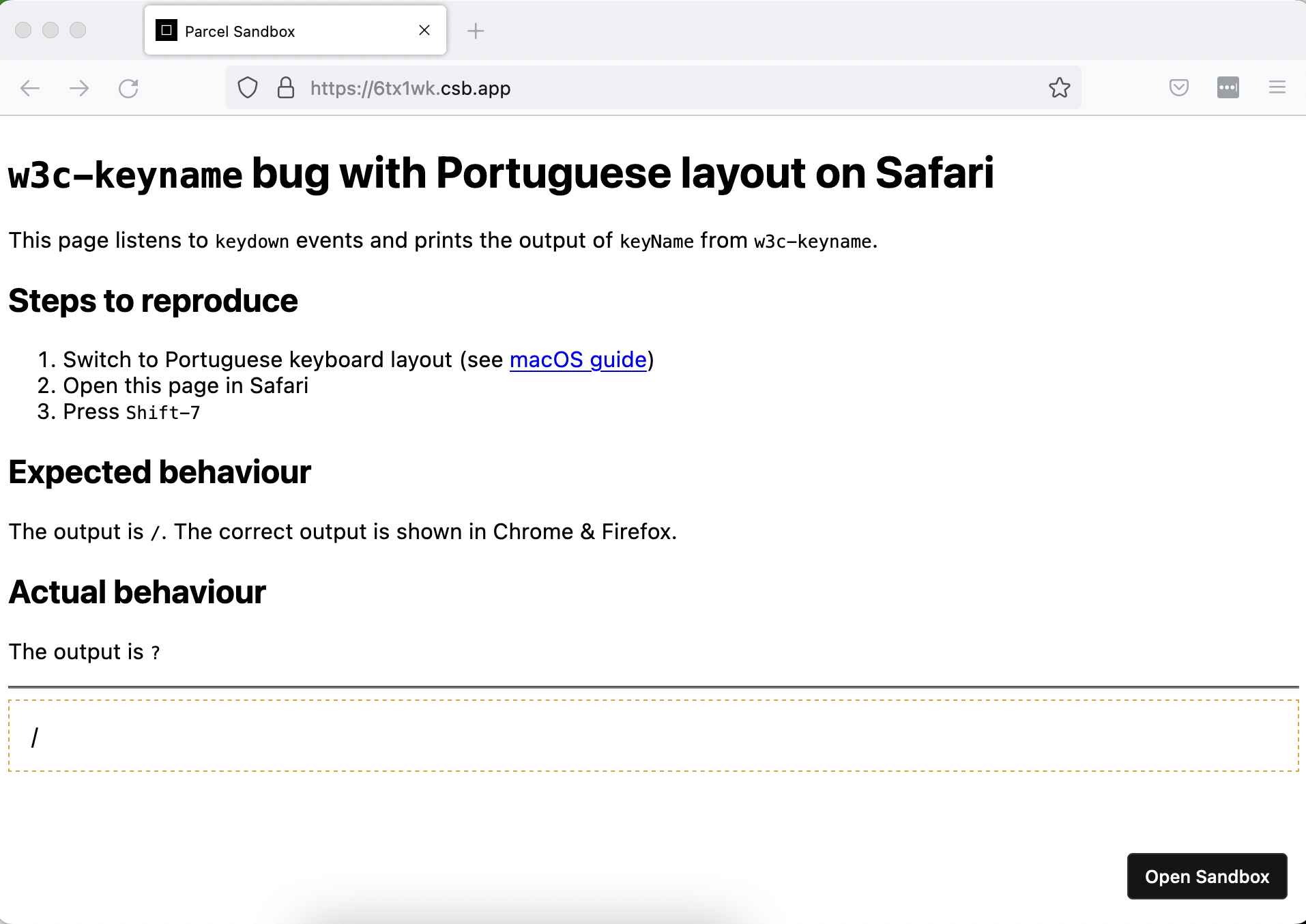Focus the dashed key output box

click(653, 736)
